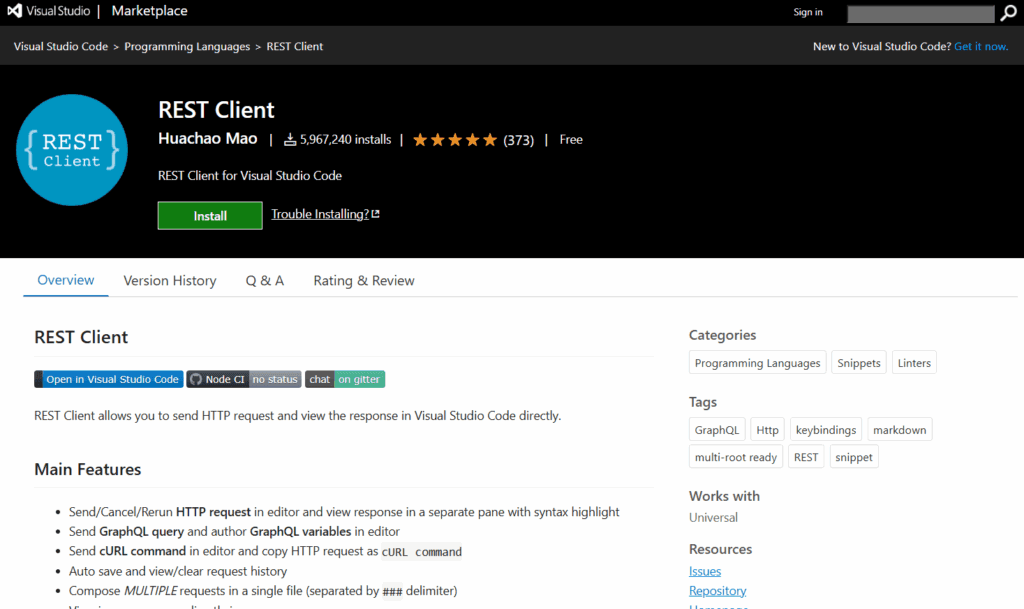
Task: Click the 'Auto save and view/clear request history' line
Action: [x=178, y=571]
